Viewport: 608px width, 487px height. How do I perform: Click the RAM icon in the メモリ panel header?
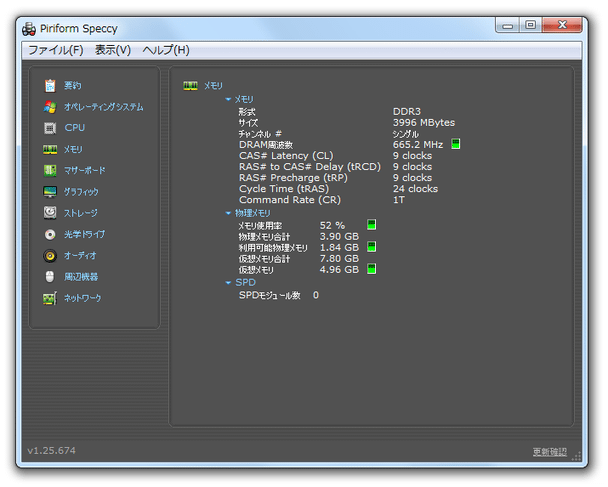pyautogui.click(x=190, y=86)
